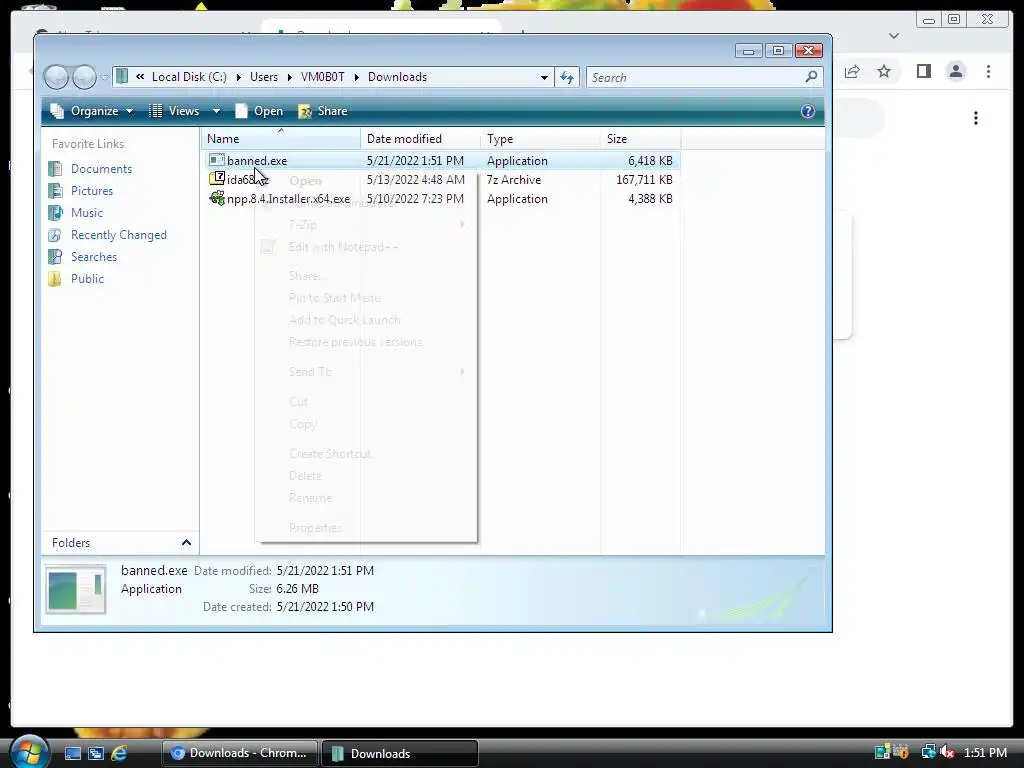This screenshot has height=768, width=1024.
Task: Click the volume muted tray icon
Action: [x=948, y=752]
